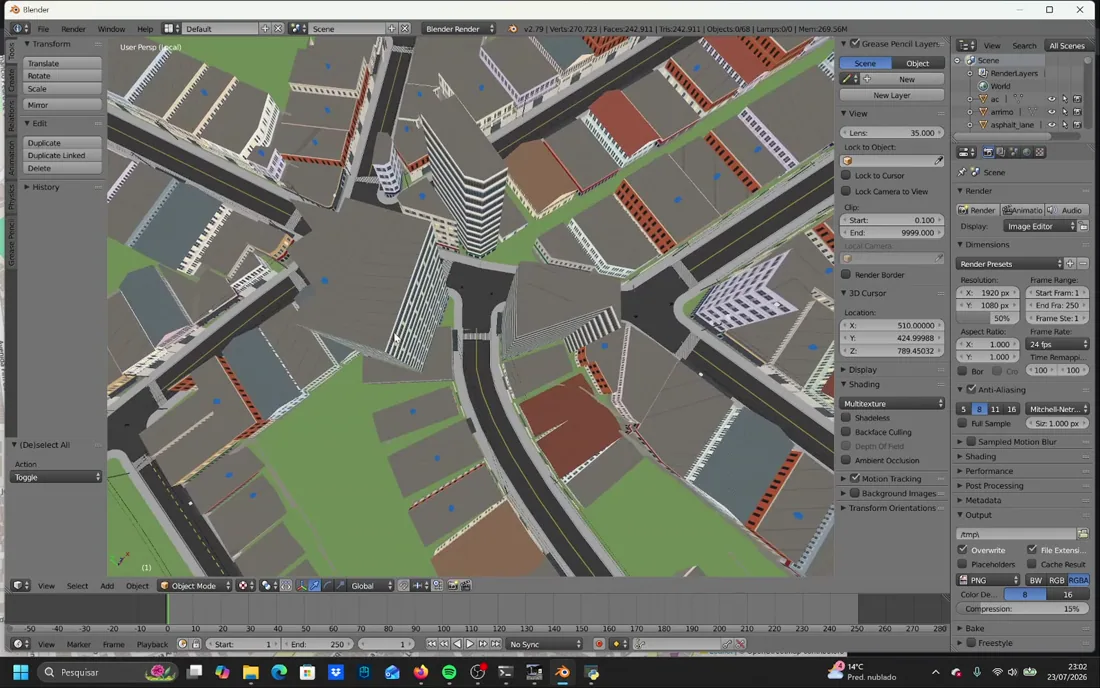Open the Add menu in 3D viewport
Viewport: 1100px width, 688px height.
[x=107, y=586]
